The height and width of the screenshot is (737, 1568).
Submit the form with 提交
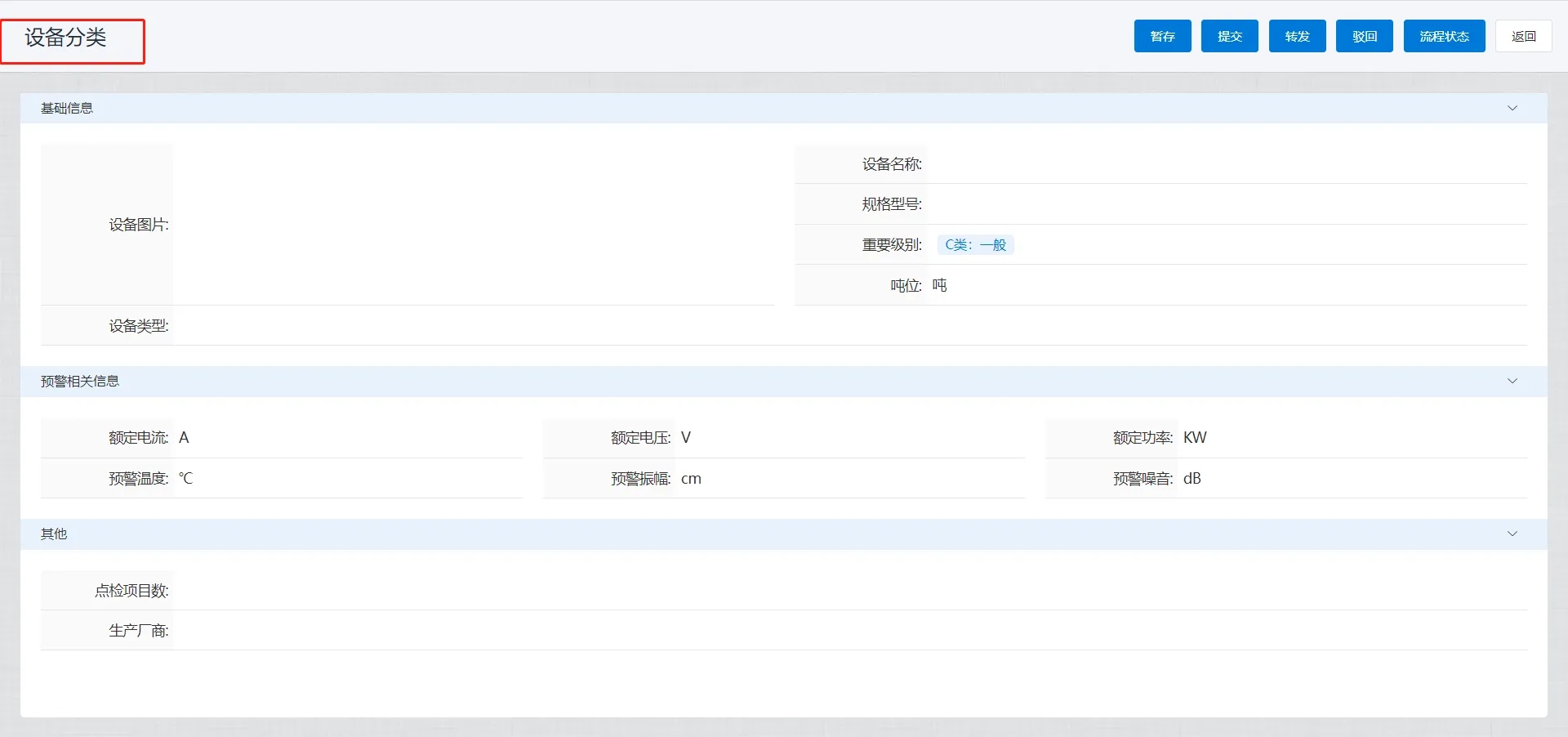[x=1229, y=36]
